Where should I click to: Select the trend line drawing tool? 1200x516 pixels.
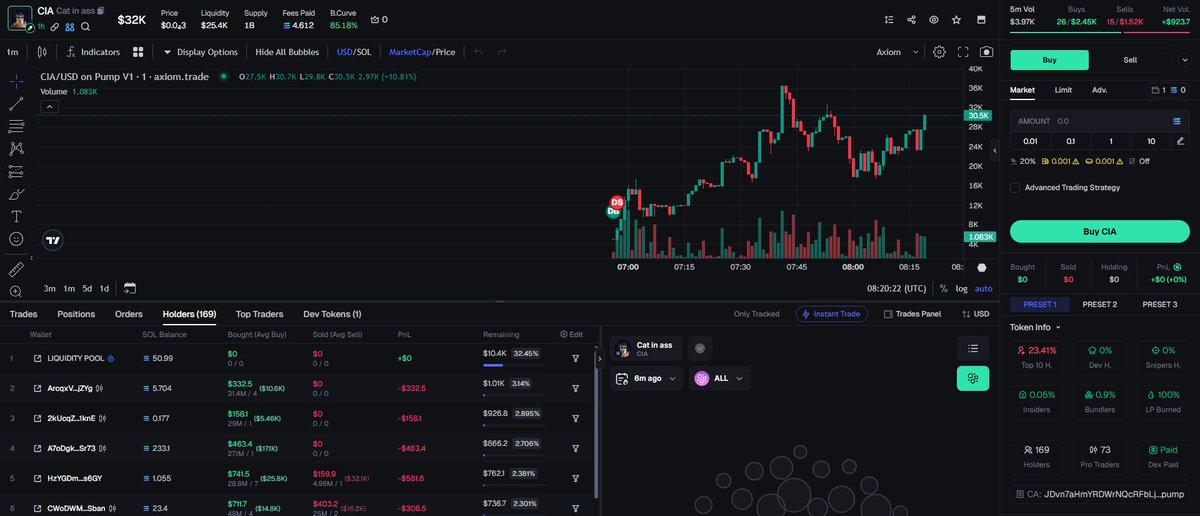[16, 103]
